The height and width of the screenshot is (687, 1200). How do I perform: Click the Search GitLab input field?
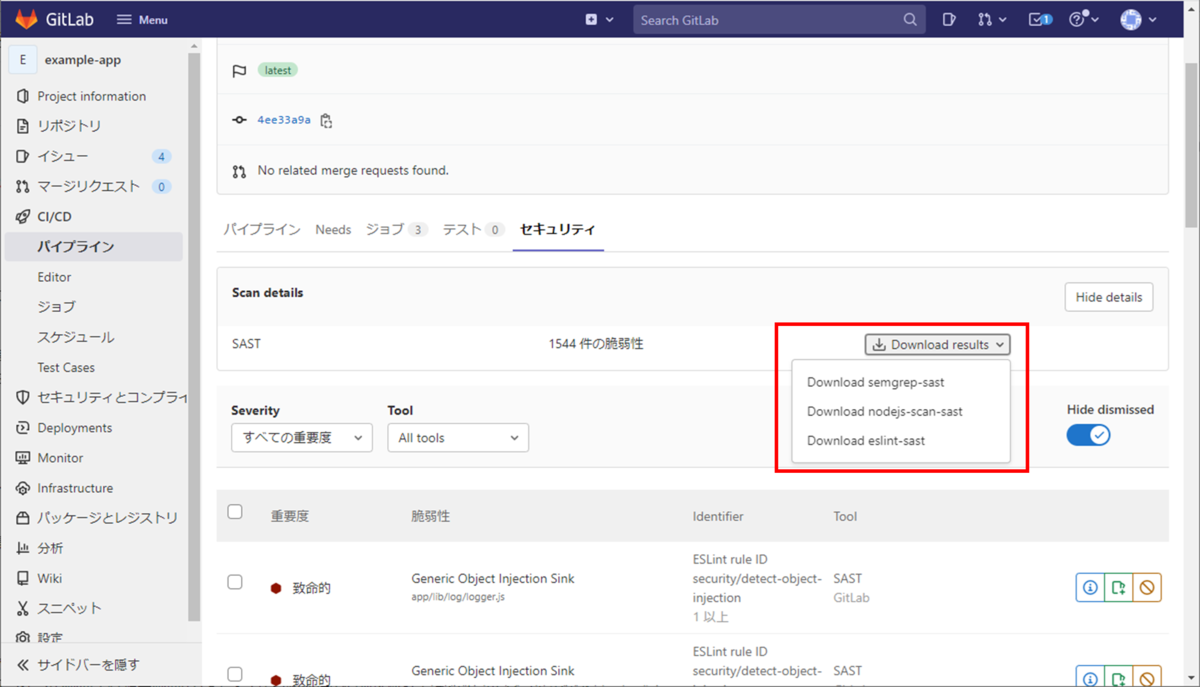click(779, 19)
